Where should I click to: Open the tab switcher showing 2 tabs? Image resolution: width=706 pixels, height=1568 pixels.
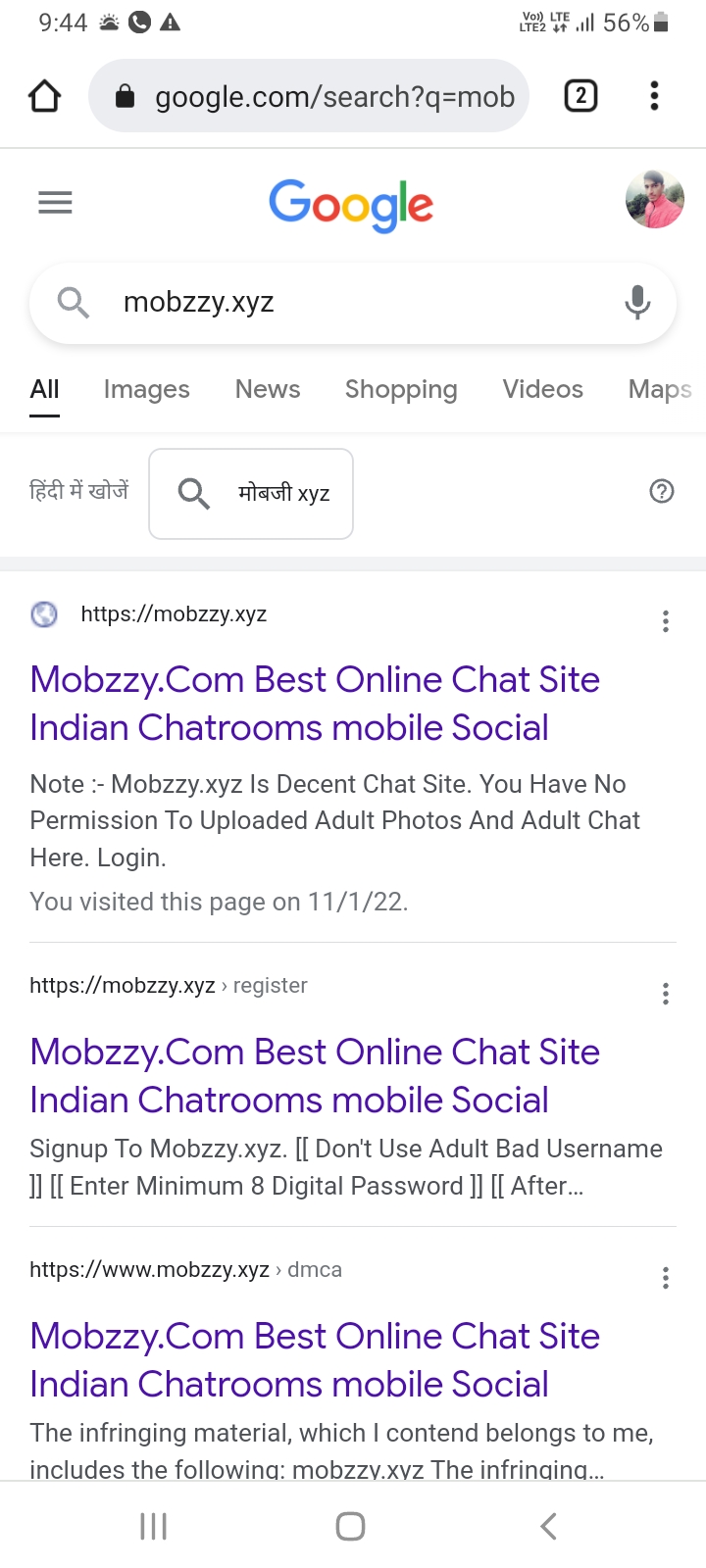[x=580, y=96]
